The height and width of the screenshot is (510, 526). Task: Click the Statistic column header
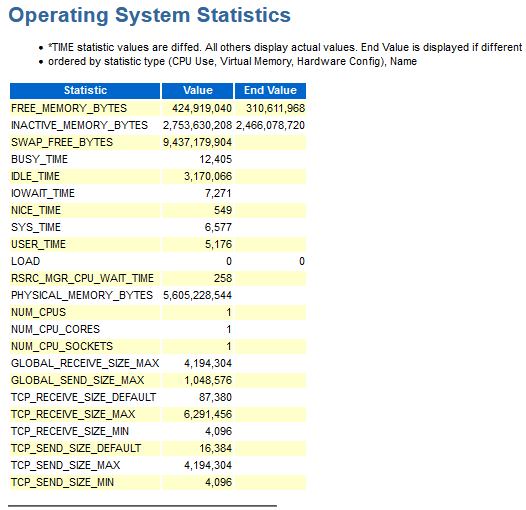coord(85,91)
